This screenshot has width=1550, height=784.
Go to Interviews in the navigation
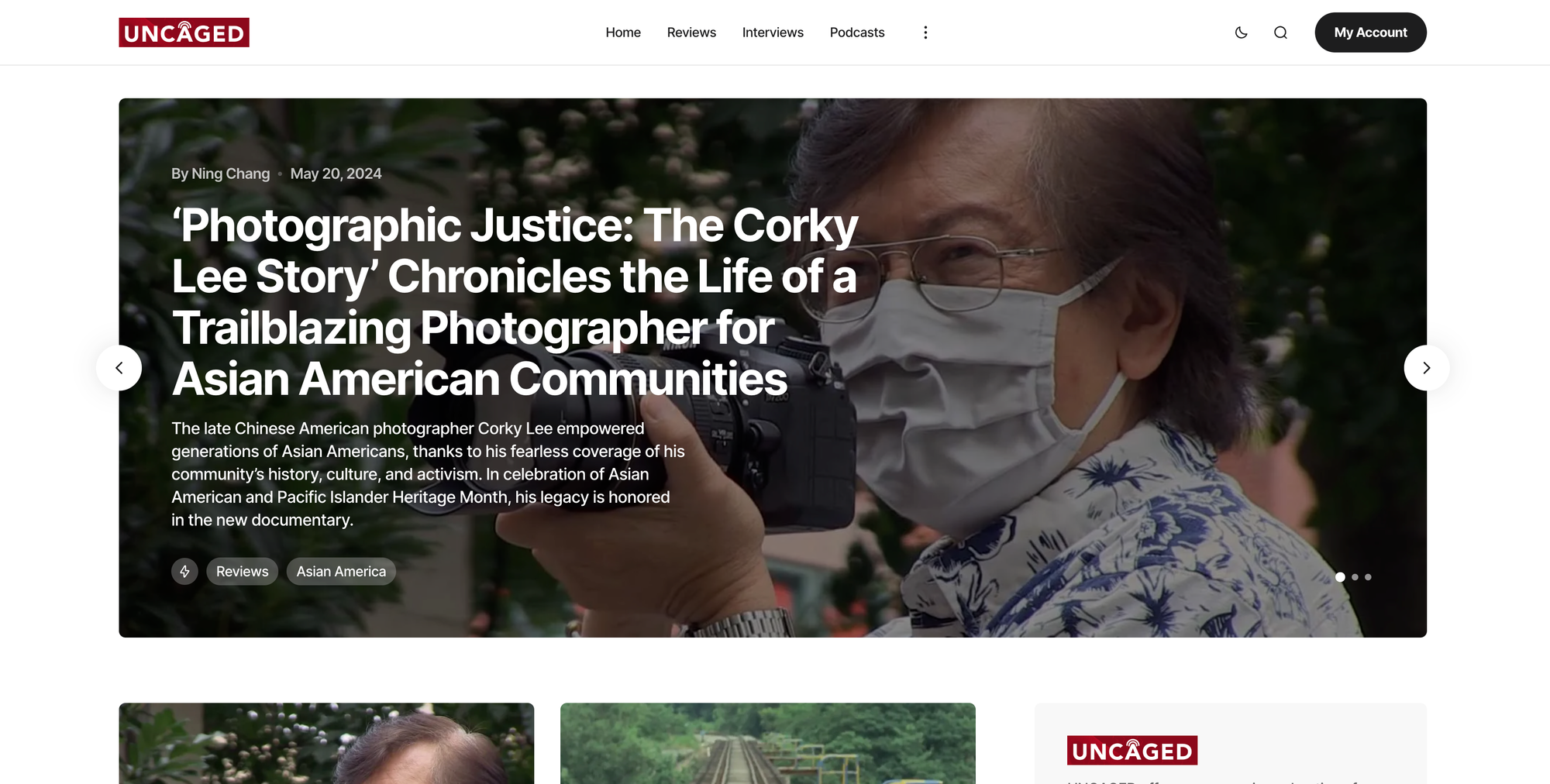773,33
